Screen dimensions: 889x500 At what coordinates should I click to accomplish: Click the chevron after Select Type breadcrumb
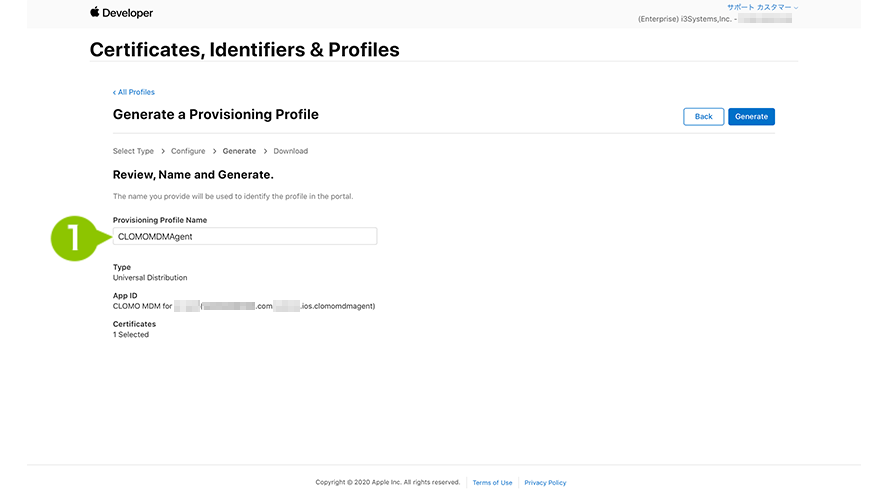tap(163, 151)
